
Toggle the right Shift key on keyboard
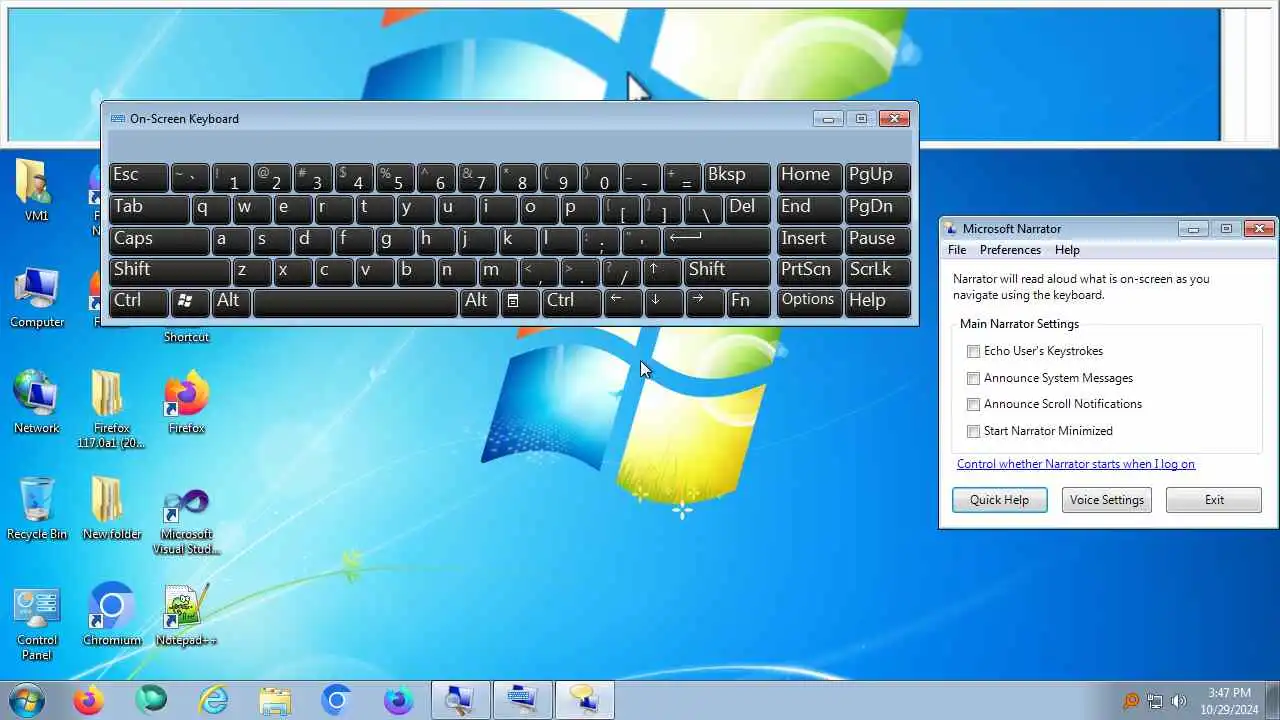(x=728, y=271)
